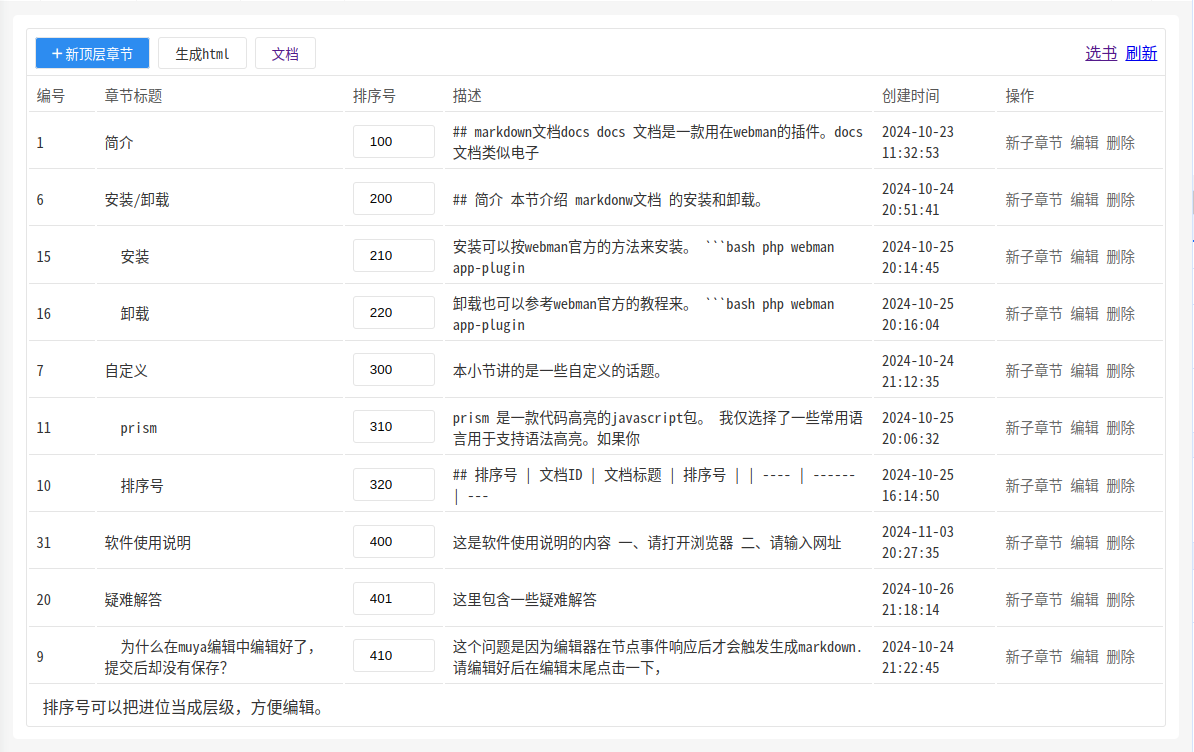Add 新子章节 under 自定义 row
Viewport: 1194px width, 752px height.
(x=1033, y=371)
